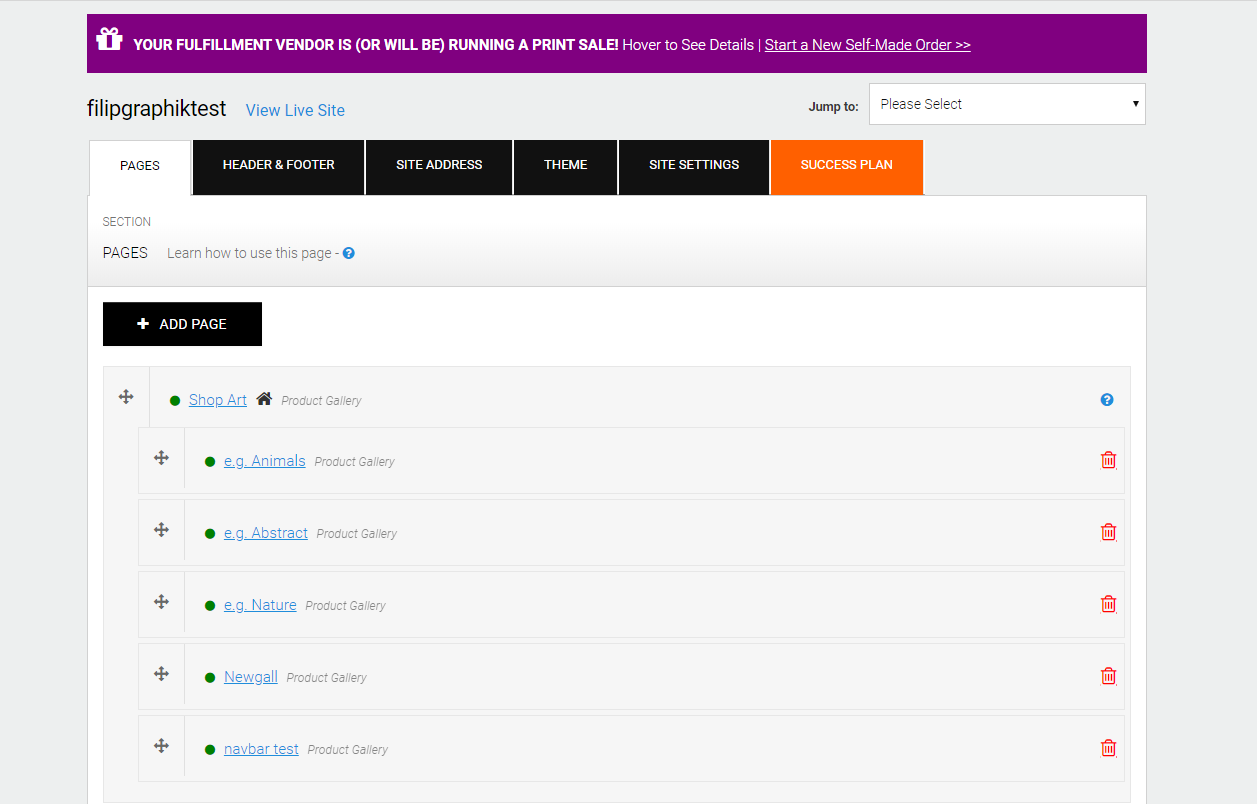
Task: Click trash icon for e.g. Abstract
Action: [1108, 532]
